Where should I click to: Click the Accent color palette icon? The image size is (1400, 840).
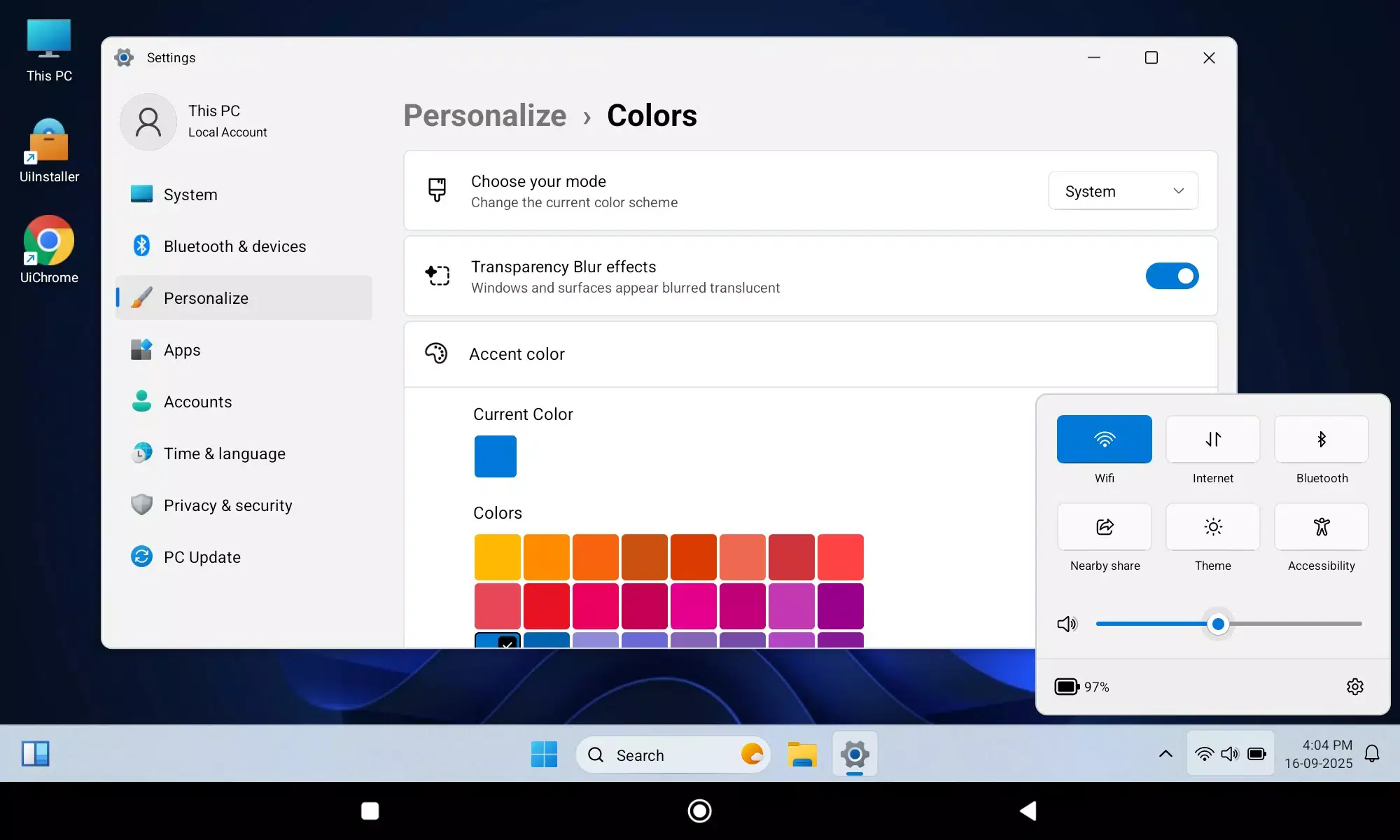[437, 353]
